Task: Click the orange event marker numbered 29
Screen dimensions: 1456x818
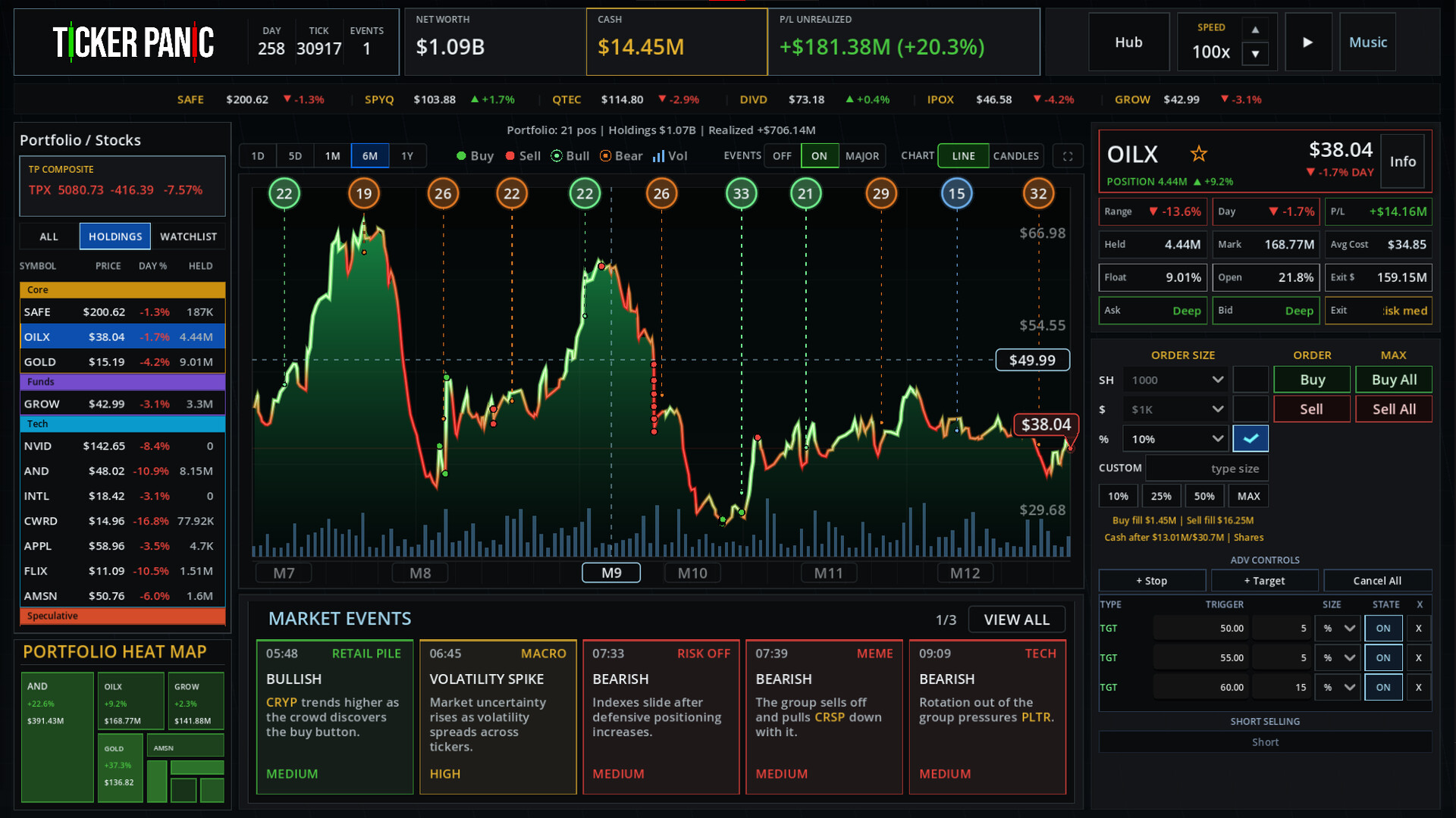Action: 880,194
